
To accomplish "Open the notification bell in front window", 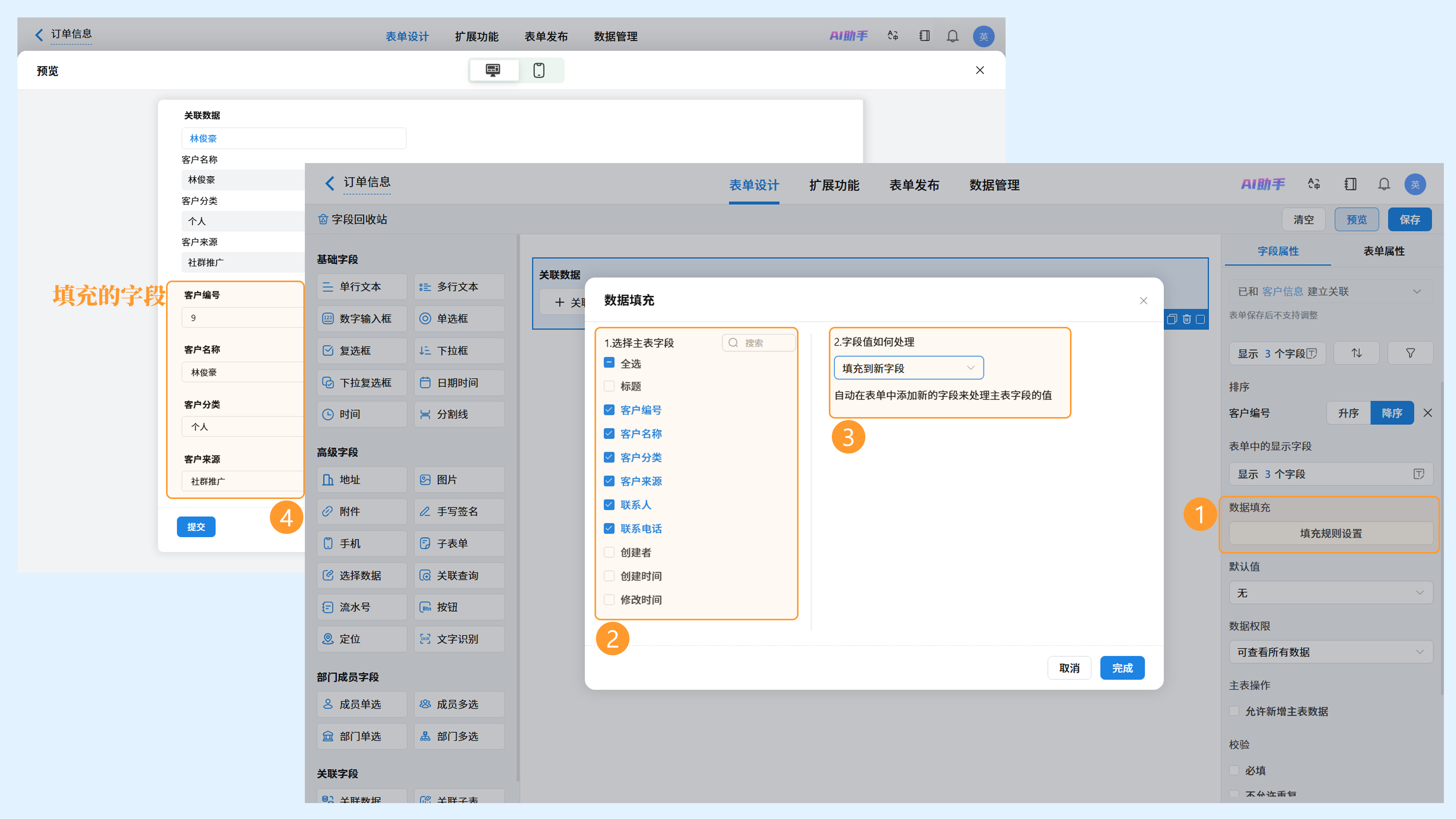I will pos(1384,184).
